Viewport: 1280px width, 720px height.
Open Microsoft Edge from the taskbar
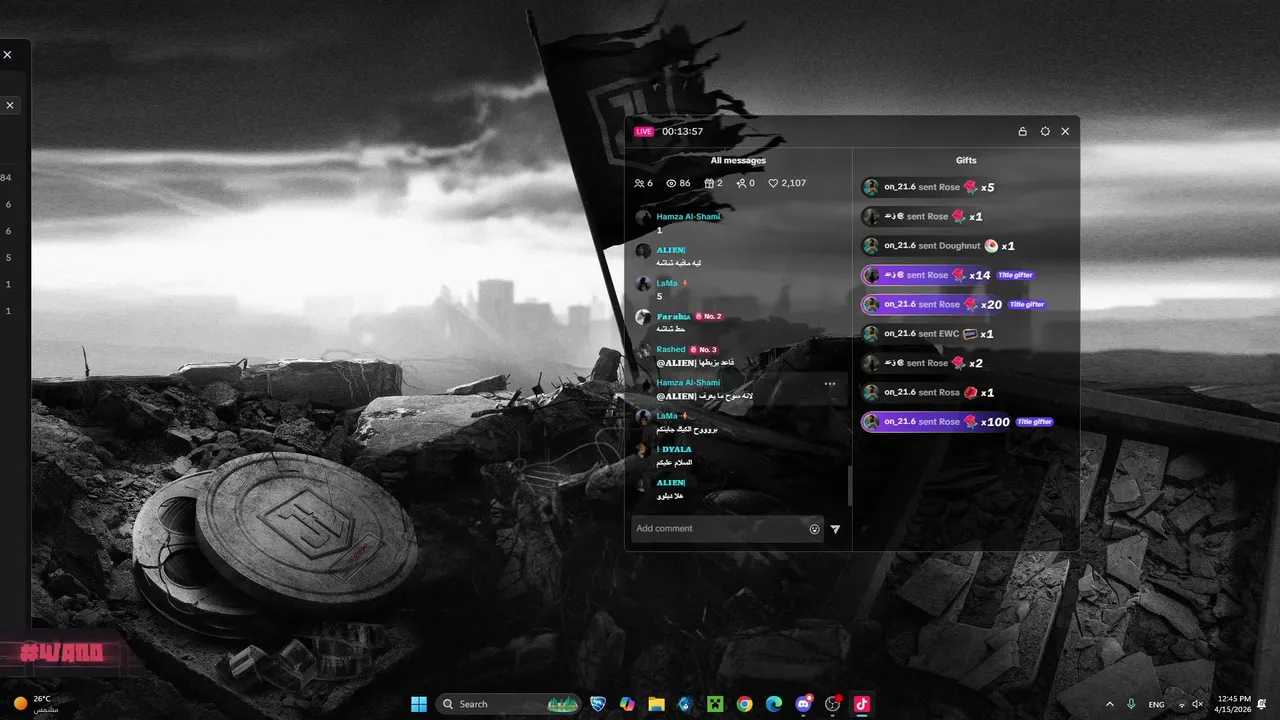773,704
